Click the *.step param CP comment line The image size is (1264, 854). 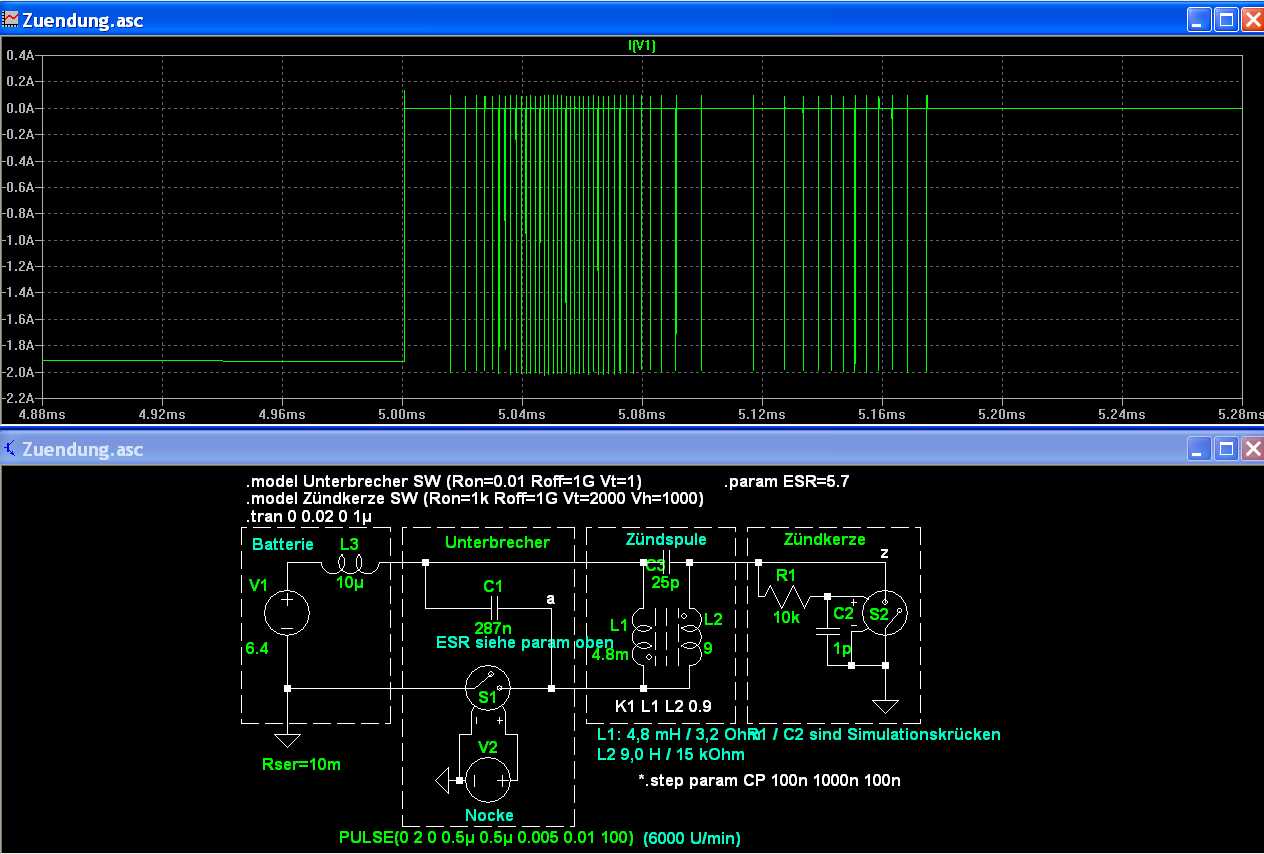pyautogui.click(x=768, y=780)
